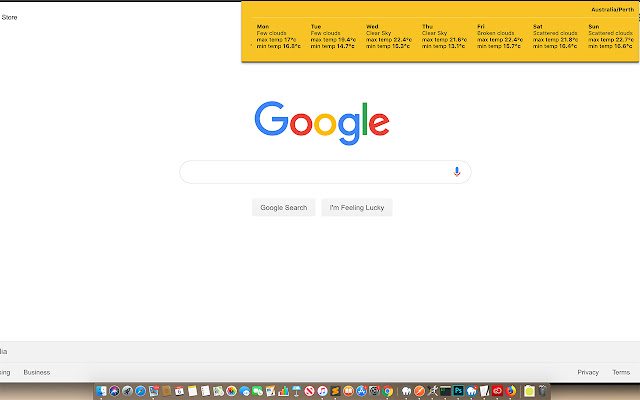Open Adobe Creative Cloud red icon

pos(498,391)
